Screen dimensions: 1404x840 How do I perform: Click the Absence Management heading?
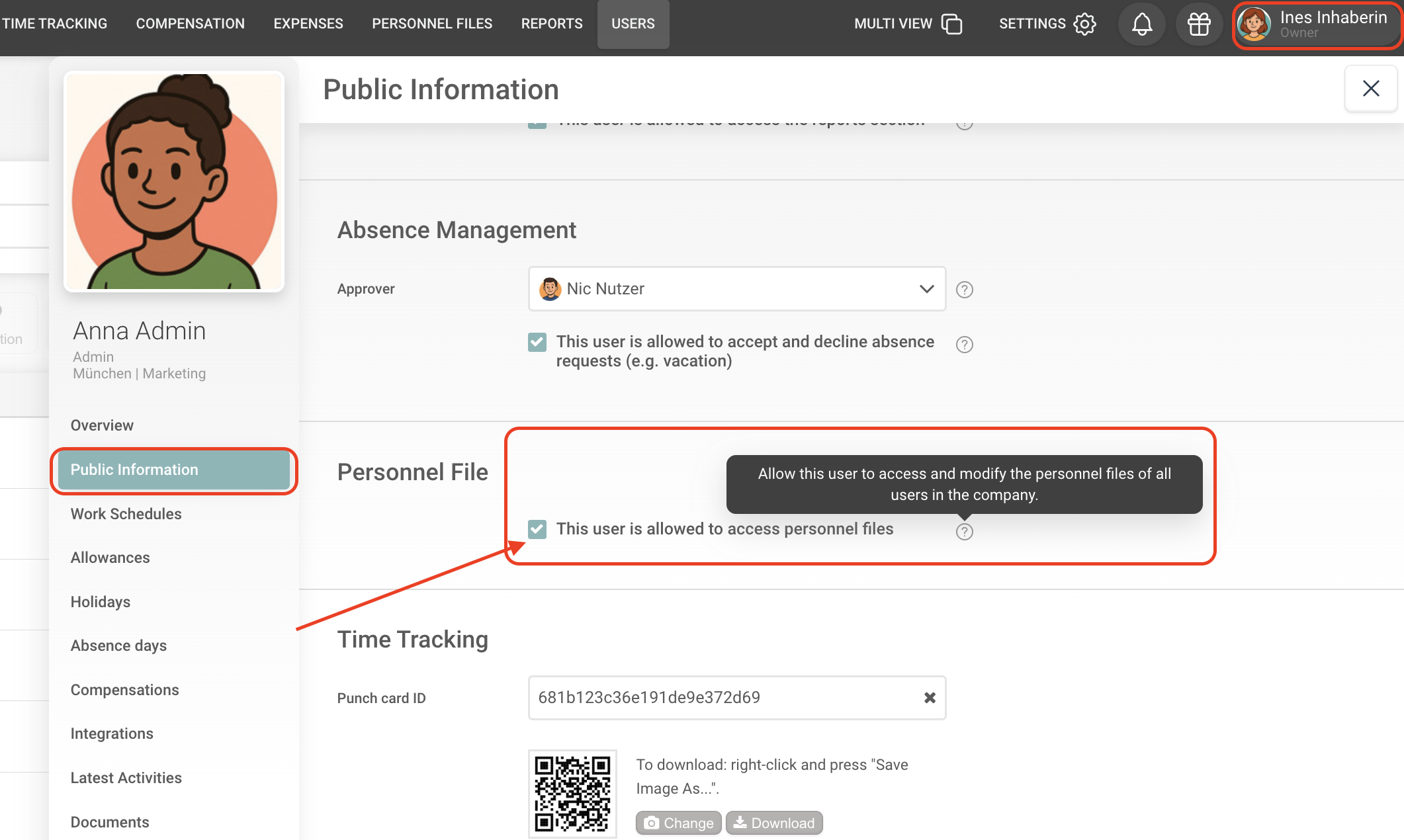coord(457,230)
